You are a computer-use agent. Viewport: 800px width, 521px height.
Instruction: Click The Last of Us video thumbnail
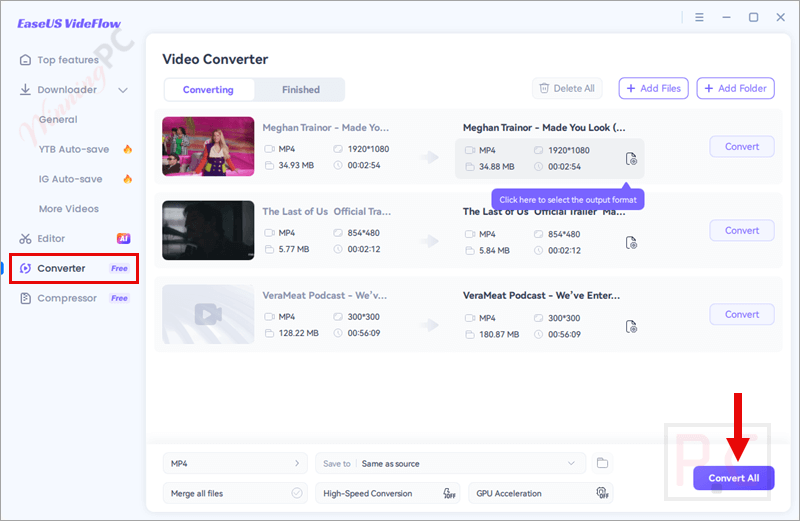click(x=208, y=230)
